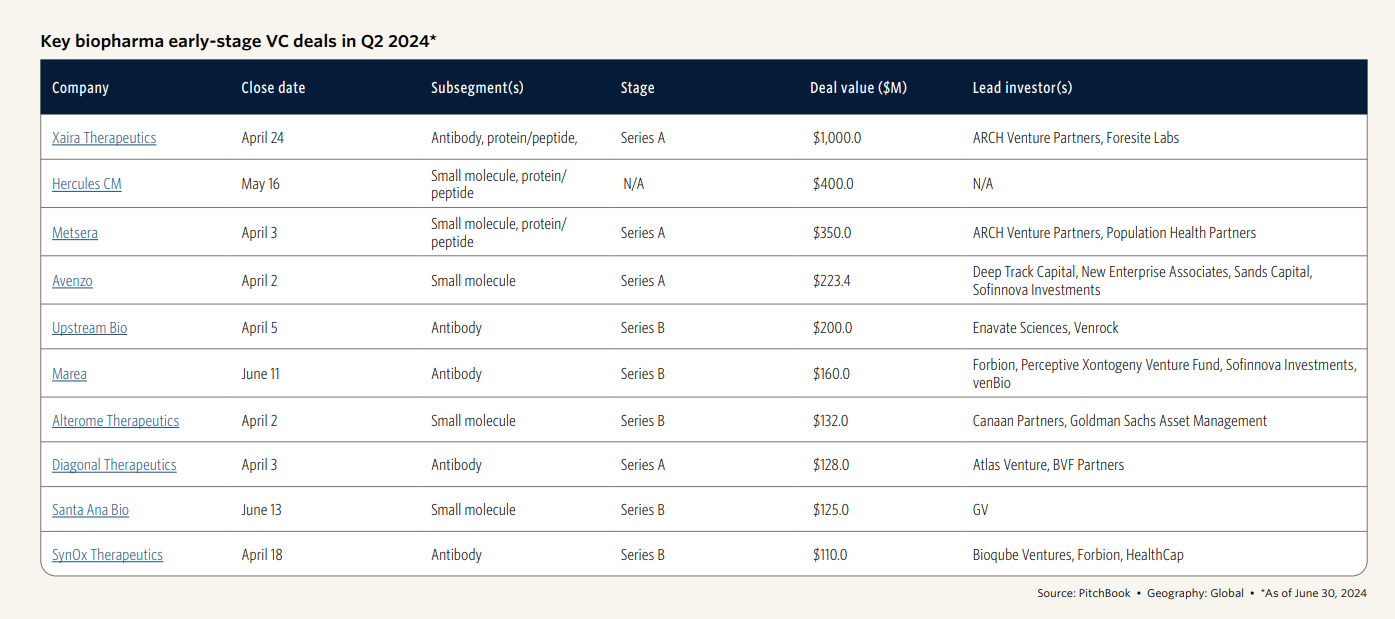The height and width of the screenshot is (619, 1395).
Task: Click the SynOx Therapeutics link
Action: tap(107, 555)
